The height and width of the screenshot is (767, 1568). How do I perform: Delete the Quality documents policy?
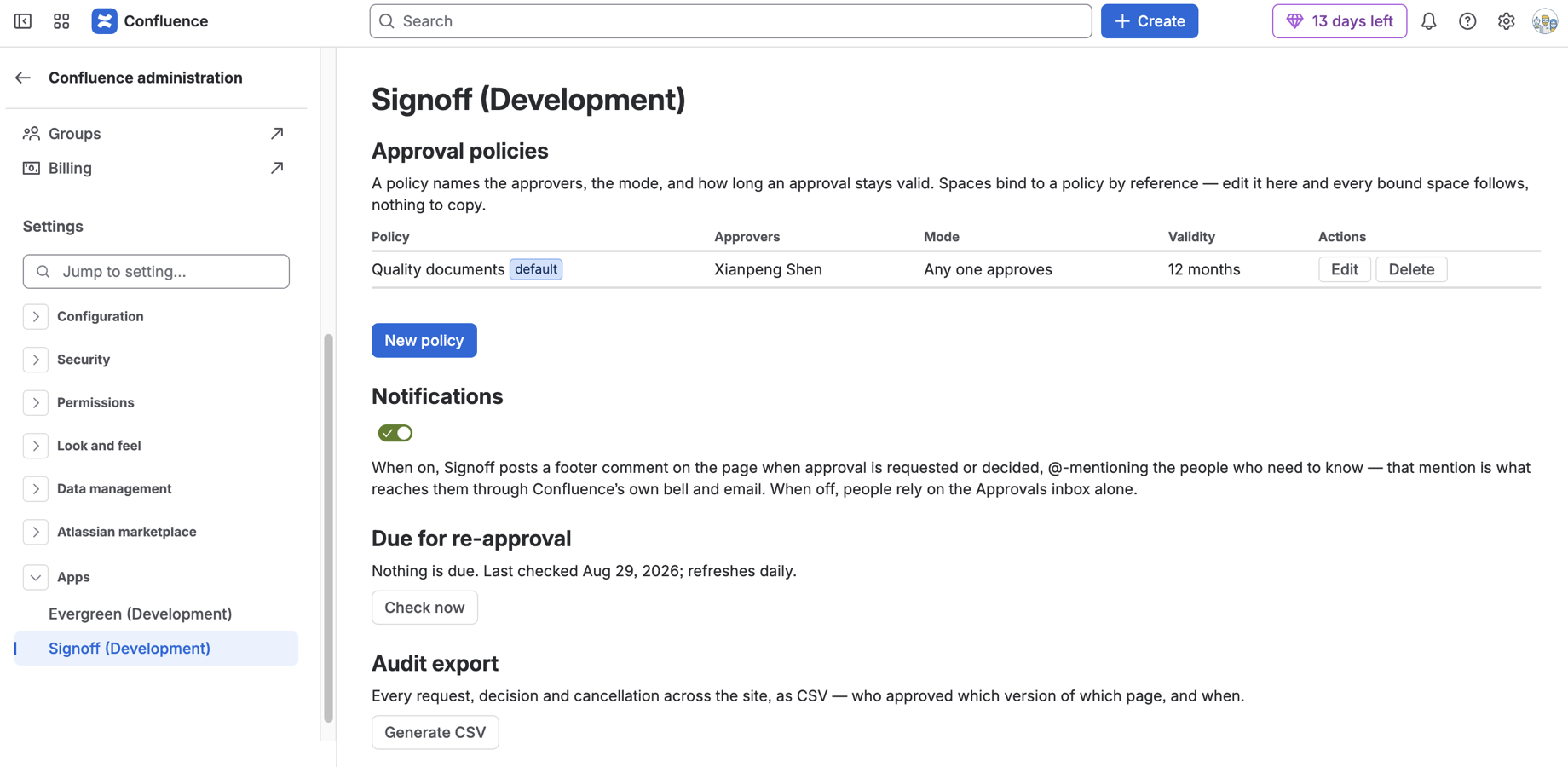pos(1411,269)
